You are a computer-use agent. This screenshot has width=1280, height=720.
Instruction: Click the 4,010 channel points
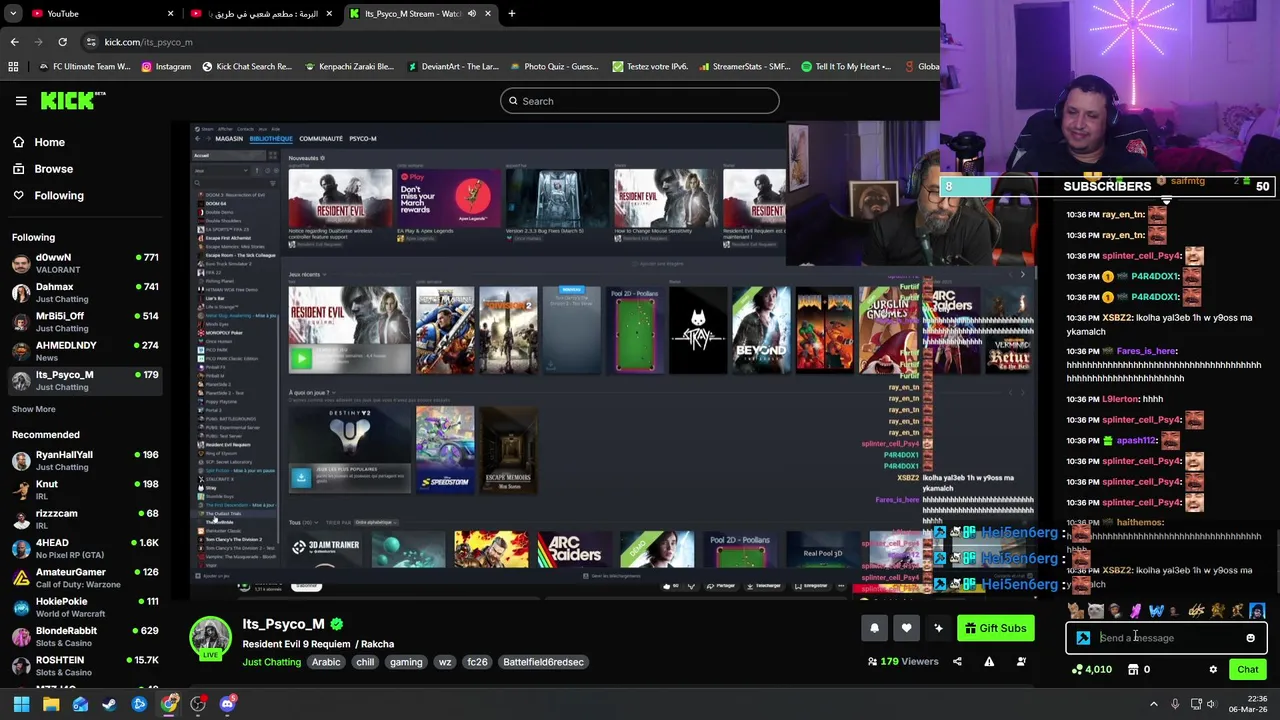point(1091,670)
